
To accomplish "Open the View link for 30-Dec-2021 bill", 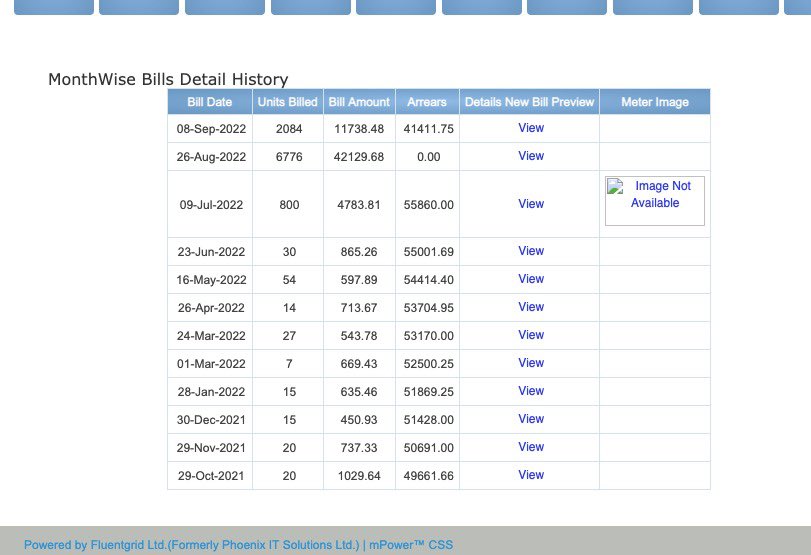I will (x=531, y=418).
